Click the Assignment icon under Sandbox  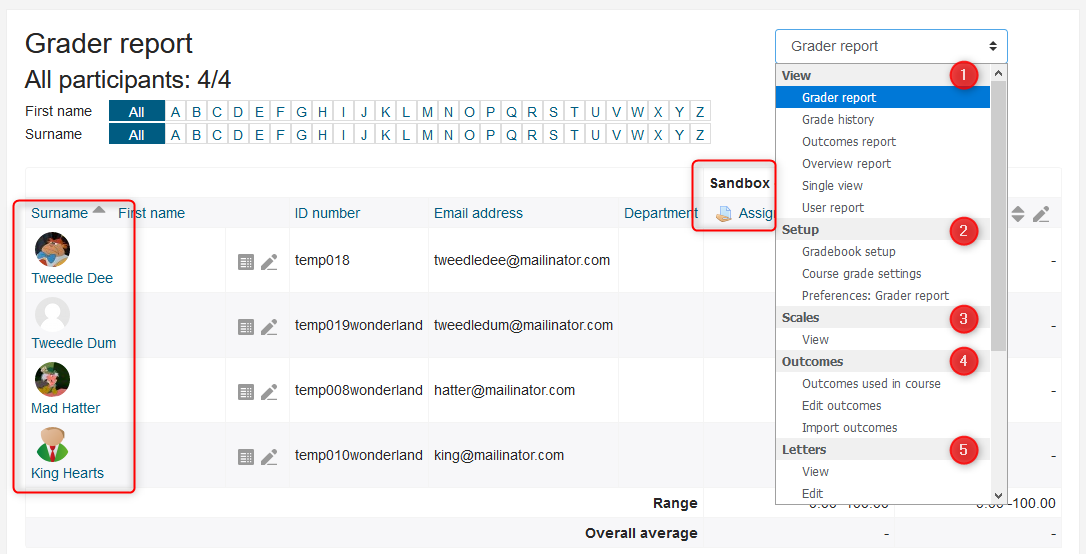click(724, 213)
